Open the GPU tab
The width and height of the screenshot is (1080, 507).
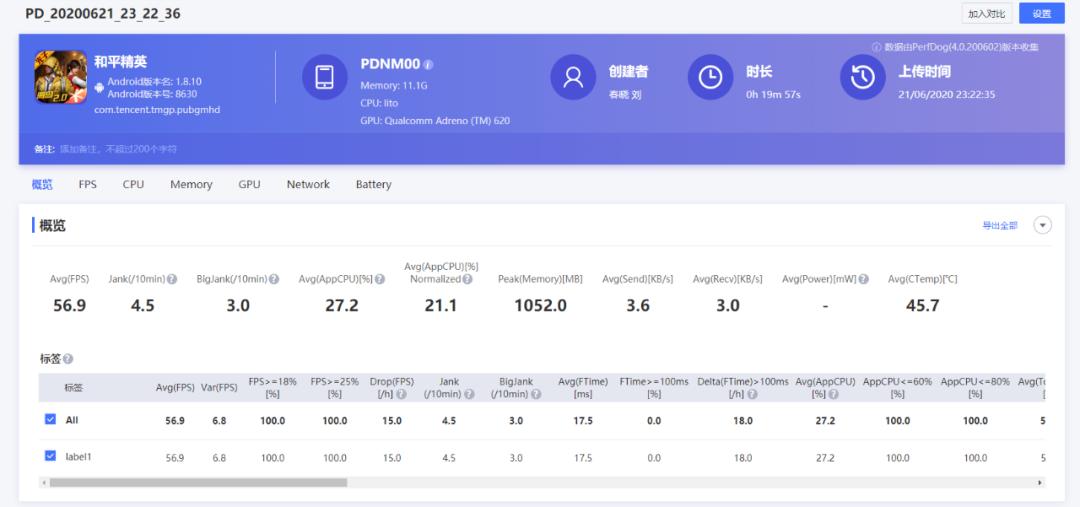(249, 184)
